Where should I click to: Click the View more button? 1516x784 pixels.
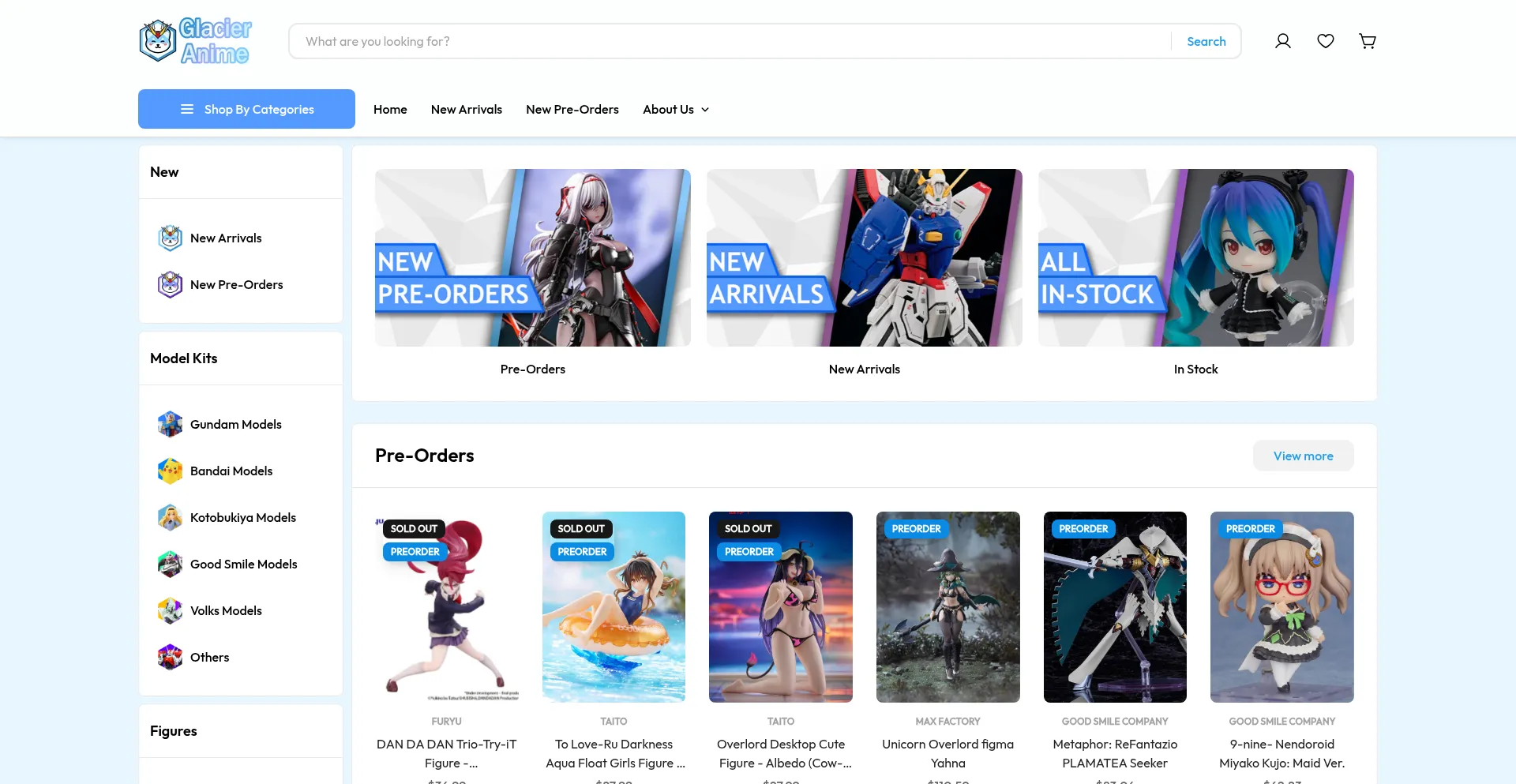[x=1303, y=456]
